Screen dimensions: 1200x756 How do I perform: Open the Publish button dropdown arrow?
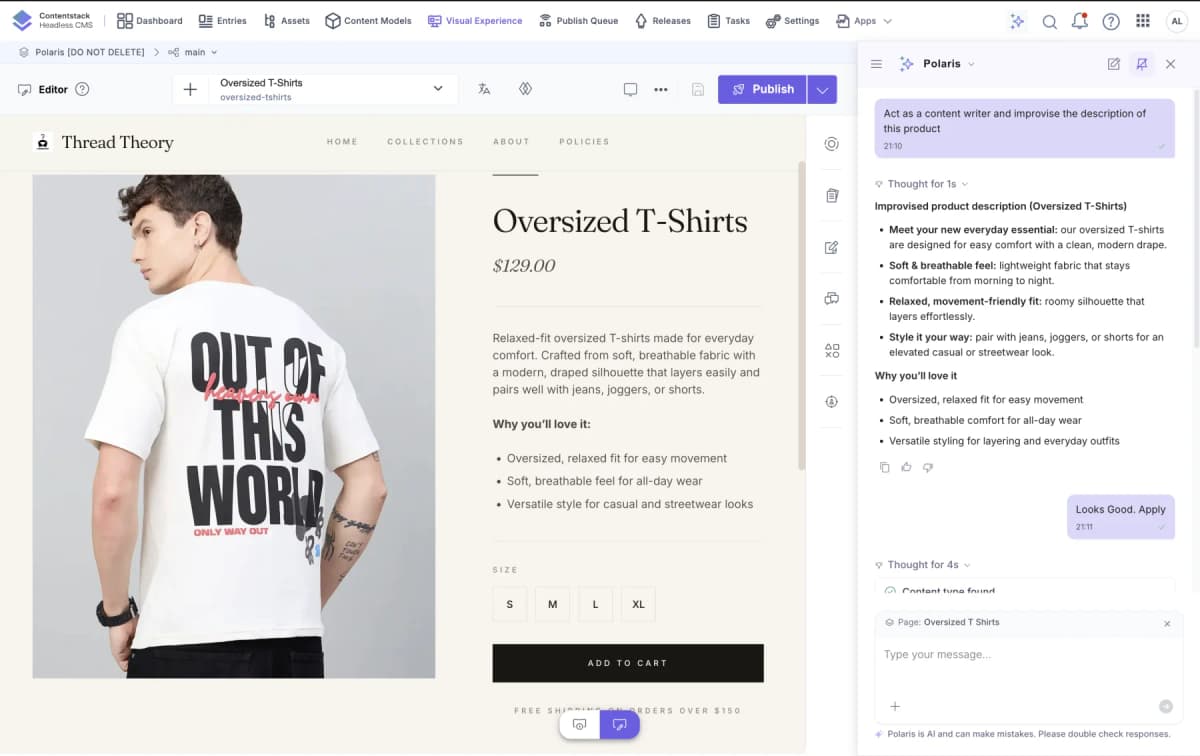coord(822,89)
